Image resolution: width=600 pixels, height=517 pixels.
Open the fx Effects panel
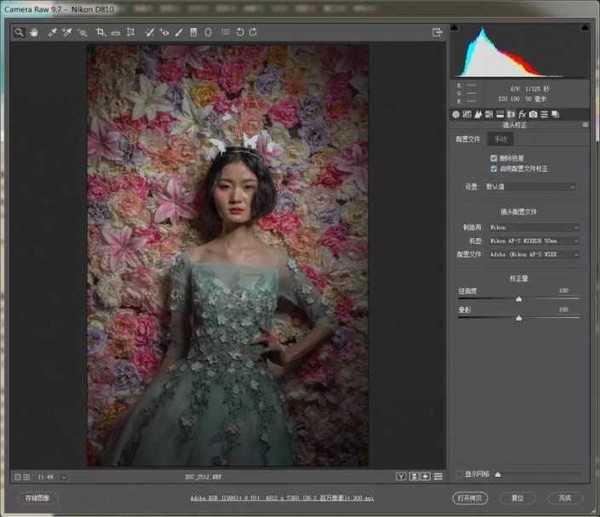[x=523, y=115]
